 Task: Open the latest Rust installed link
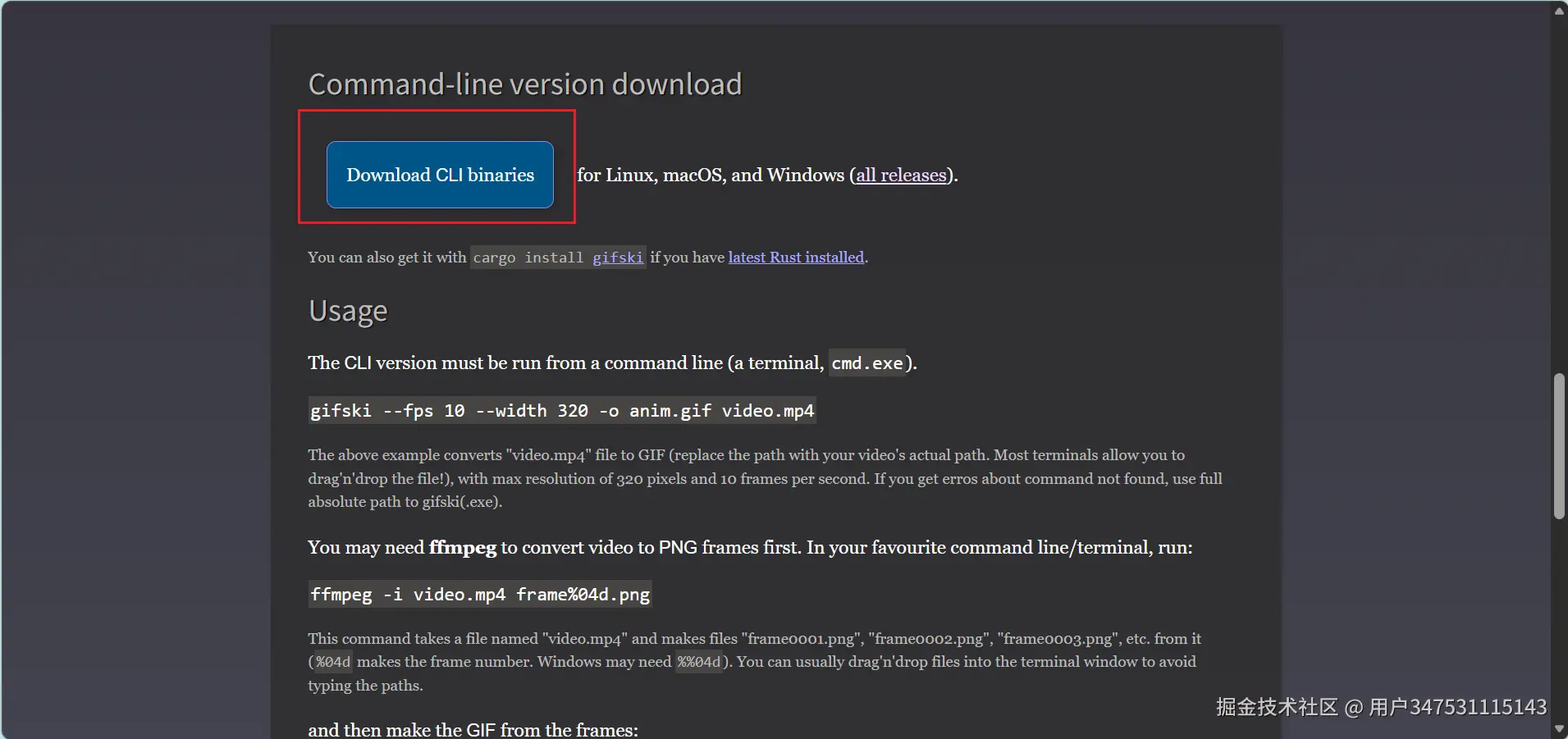796,258
